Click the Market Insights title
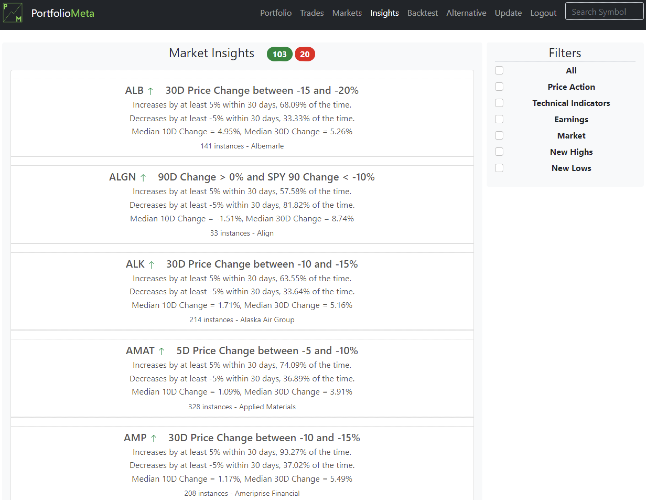The width and height of the screenshot is (646, 500). [x=211, y=53]
